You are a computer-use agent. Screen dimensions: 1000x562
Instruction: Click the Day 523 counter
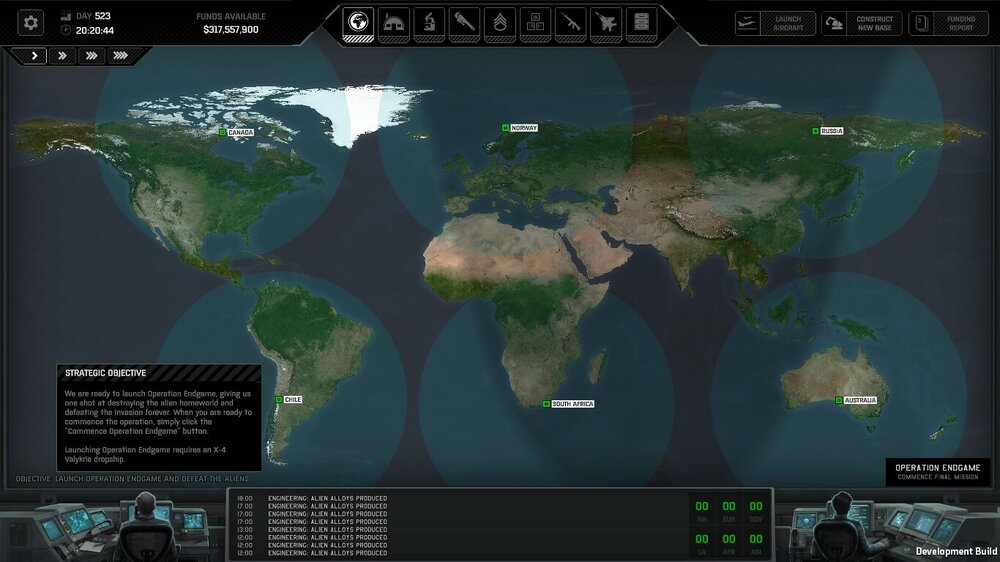93,16
